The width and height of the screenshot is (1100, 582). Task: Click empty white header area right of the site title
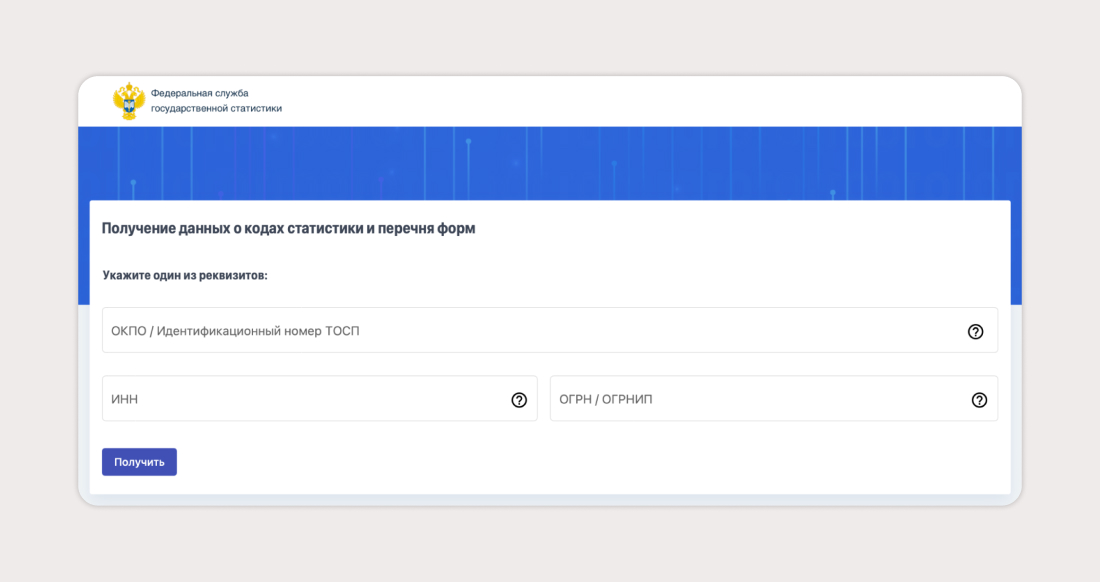click(650, 101)
